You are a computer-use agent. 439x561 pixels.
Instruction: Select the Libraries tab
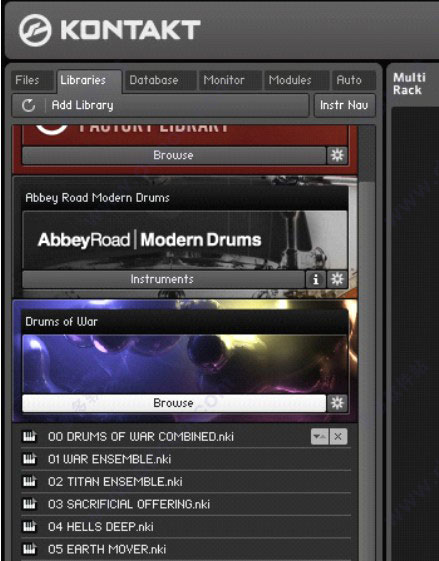point(89,81)
